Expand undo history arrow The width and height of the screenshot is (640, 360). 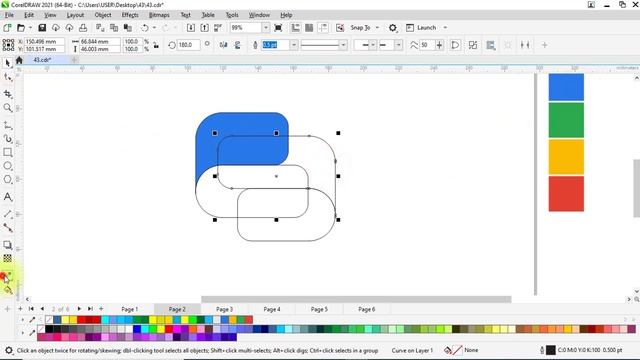click(154, 28)
